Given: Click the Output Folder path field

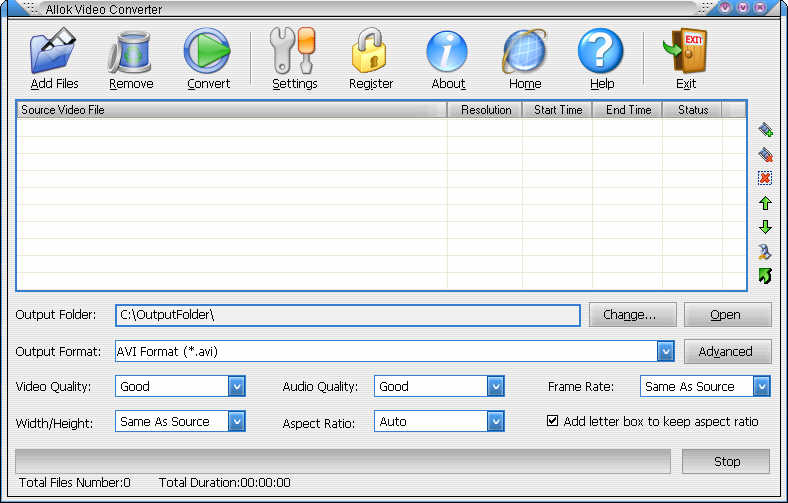Looking at the screenshot, I should click(348, 315).
